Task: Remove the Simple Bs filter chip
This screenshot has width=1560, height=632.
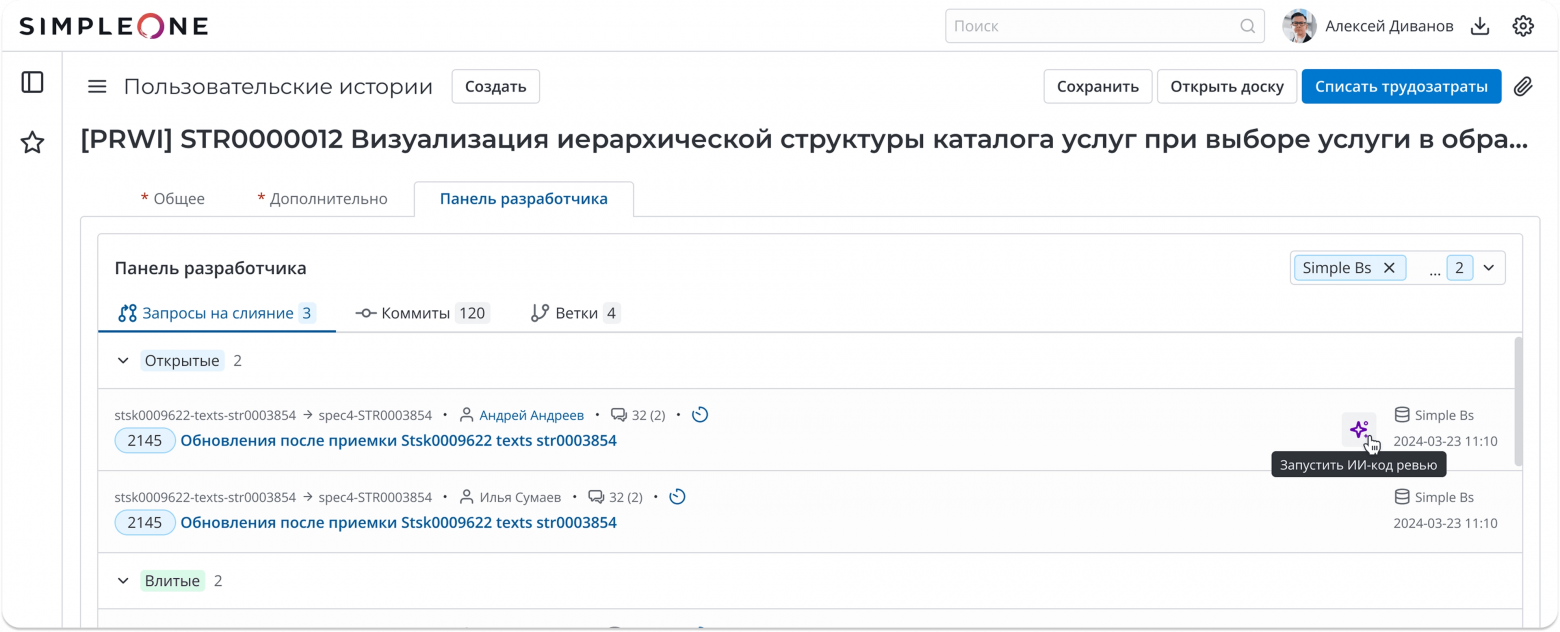Action: [1389, 267]
